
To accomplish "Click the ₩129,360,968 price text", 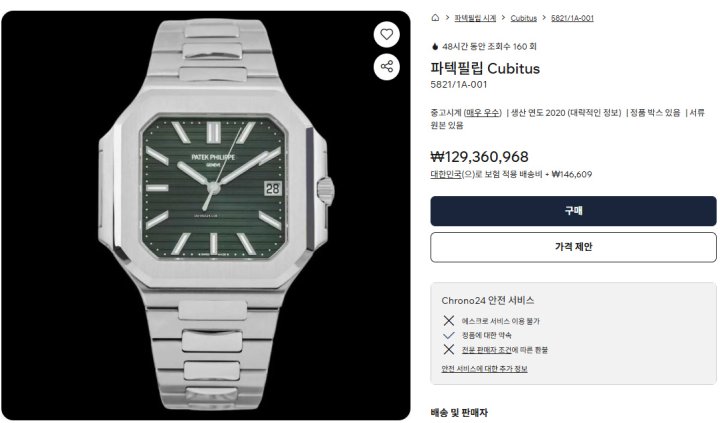I will [x=479, y=157].
